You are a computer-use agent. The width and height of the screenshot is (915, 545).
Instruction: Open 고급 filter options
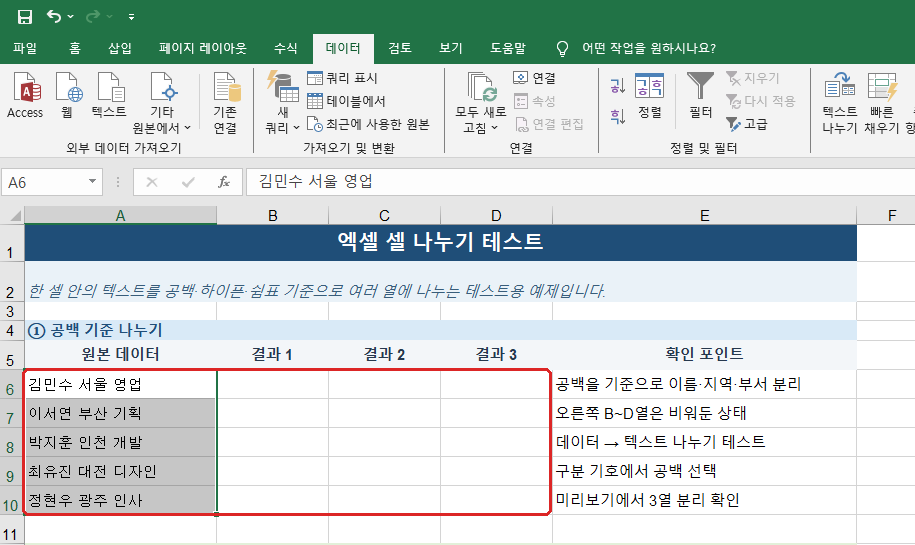pos(747,124)
